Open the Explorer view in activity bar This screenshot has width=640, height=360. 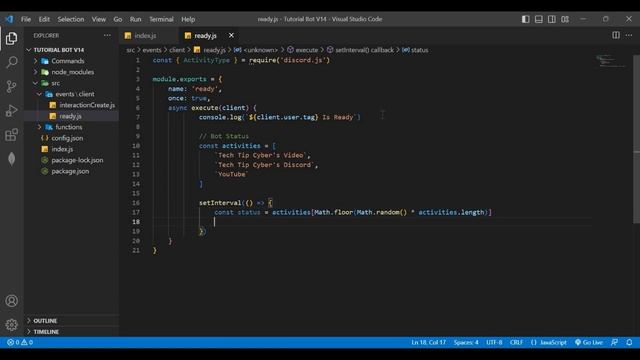(11, 38)
